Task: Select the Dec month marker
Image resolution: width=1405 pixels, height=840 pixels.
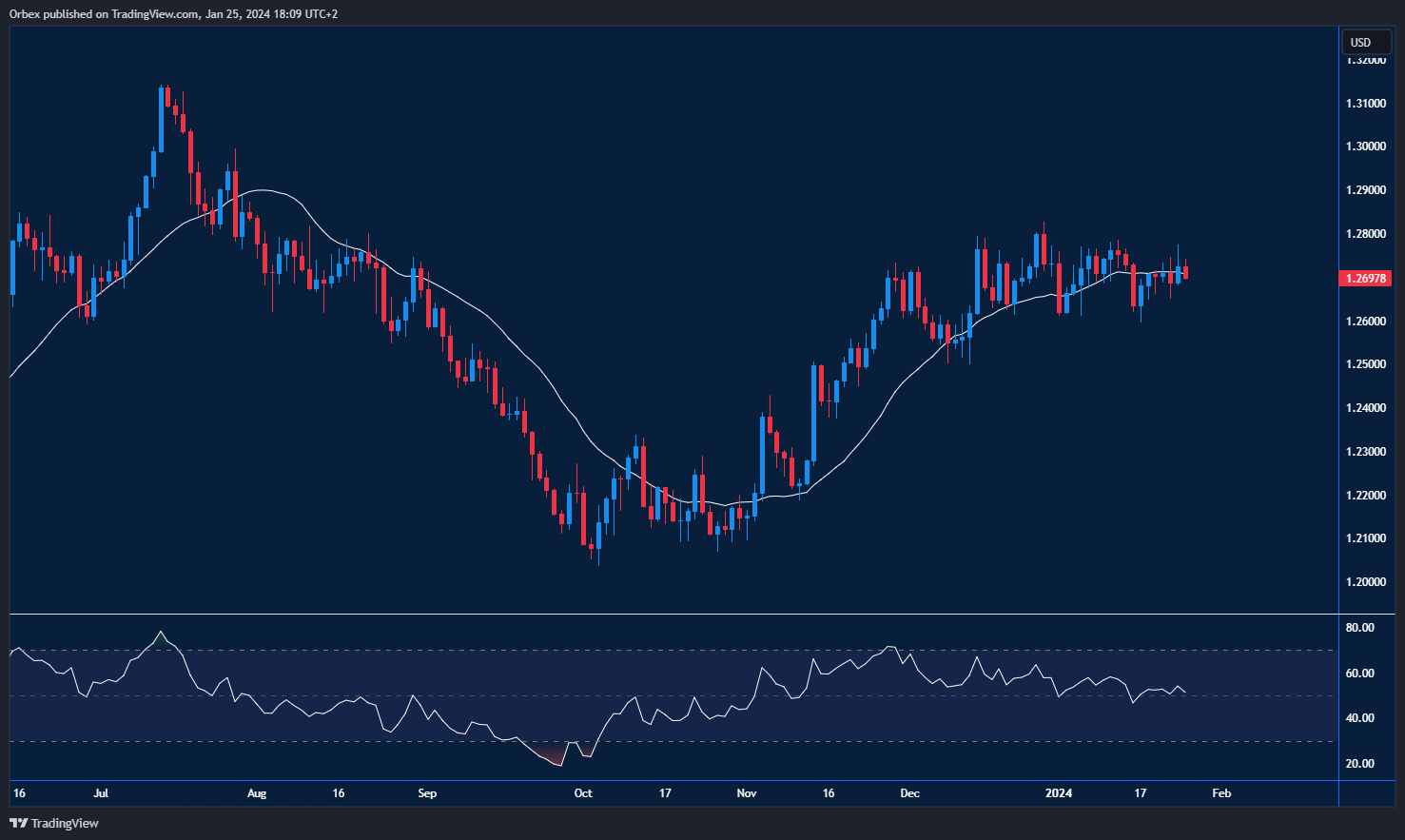Action: click(x=909, y=792)
